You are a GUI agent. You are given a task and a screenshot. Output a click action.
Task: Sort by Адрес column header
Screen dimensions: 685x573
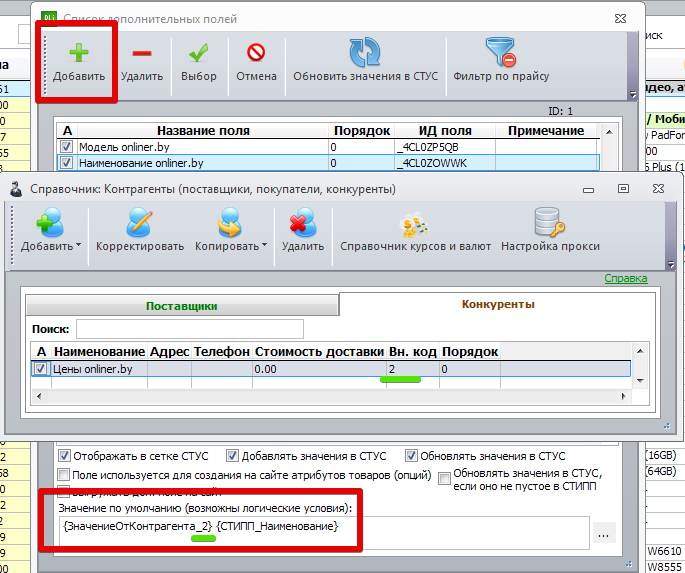[170, 352]
